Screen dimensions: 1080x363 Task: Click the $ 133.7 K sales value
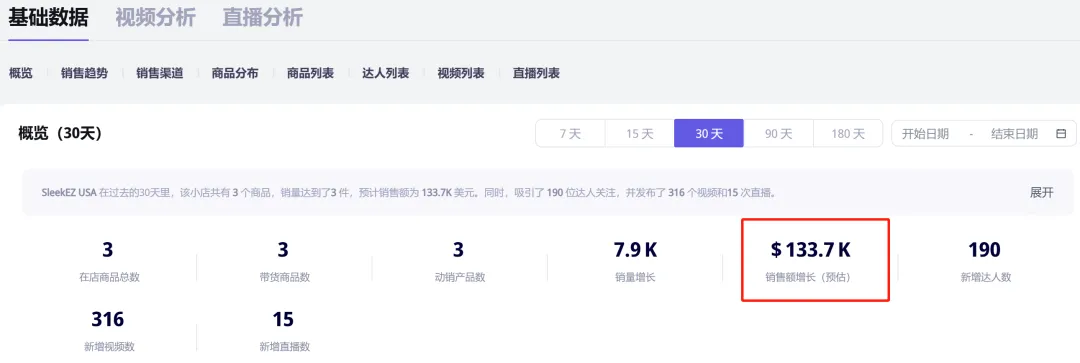click(811, 249)
